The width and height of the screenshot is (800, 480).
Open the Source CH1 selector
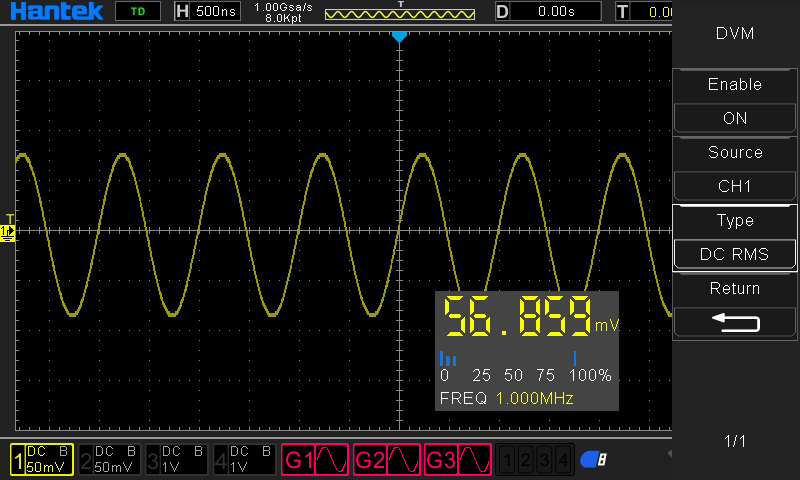[735, 186]
